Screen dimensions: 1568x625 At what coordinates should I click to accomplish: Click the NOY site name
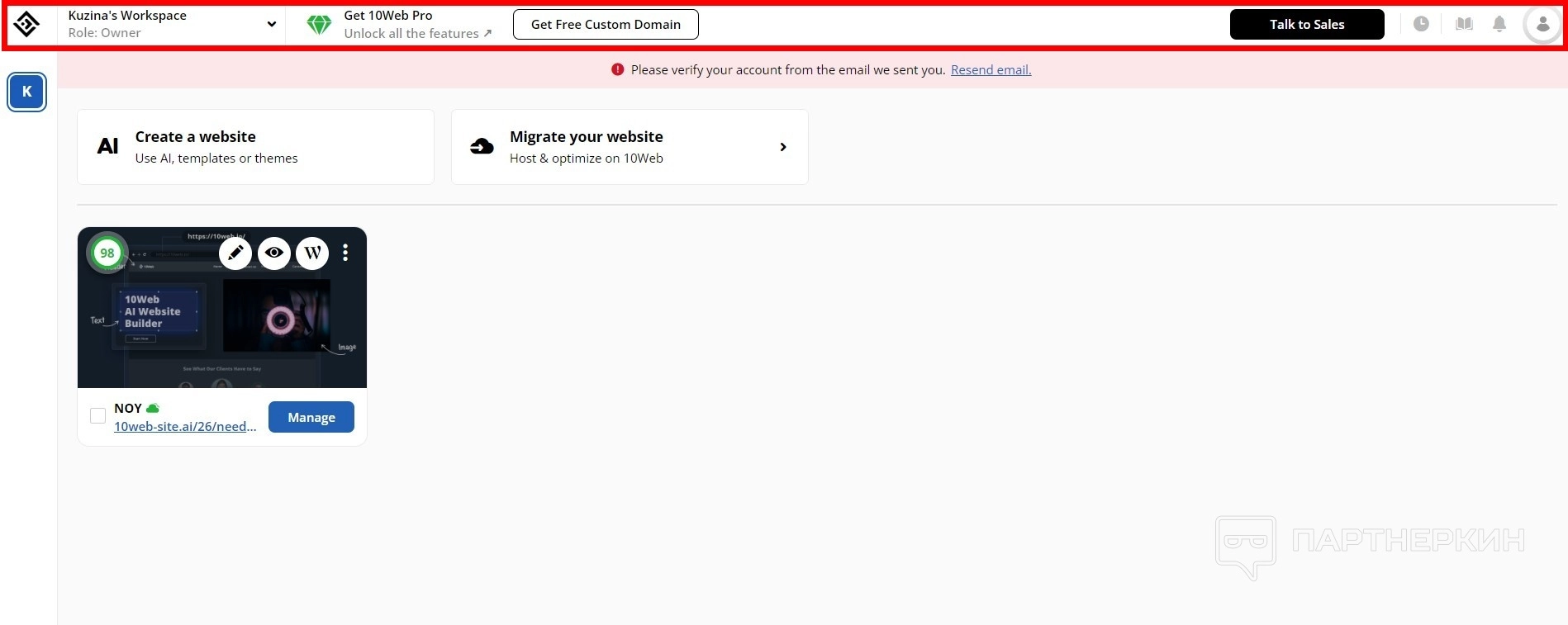pyautogui.click(x=128, y=408)
